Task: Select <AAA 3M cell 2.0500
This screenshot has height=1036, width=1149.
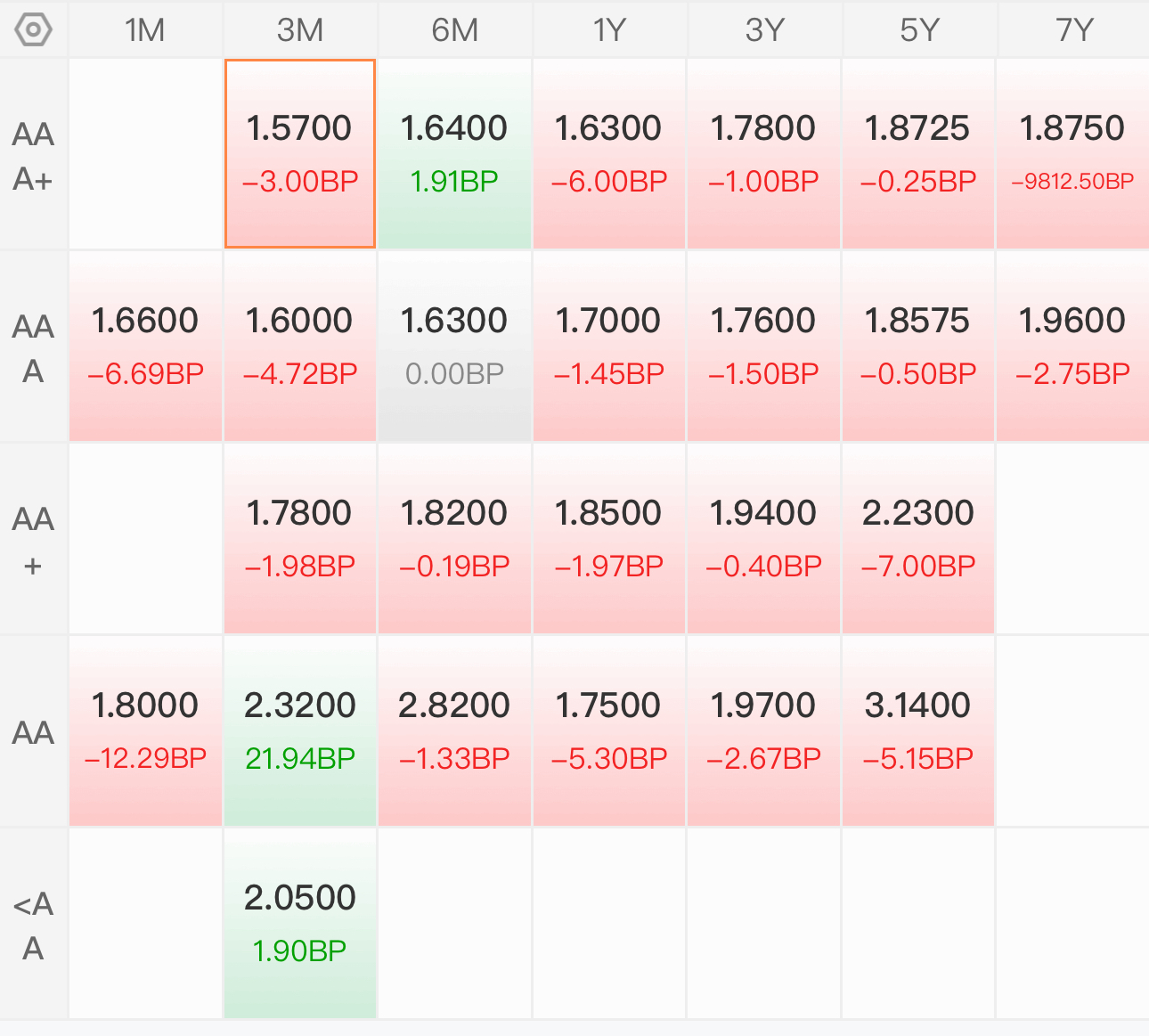Action: tap(300, 924)
